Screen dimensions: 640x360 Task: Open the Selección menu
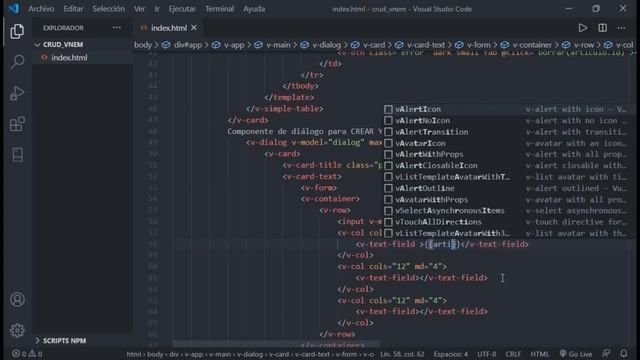109,9
